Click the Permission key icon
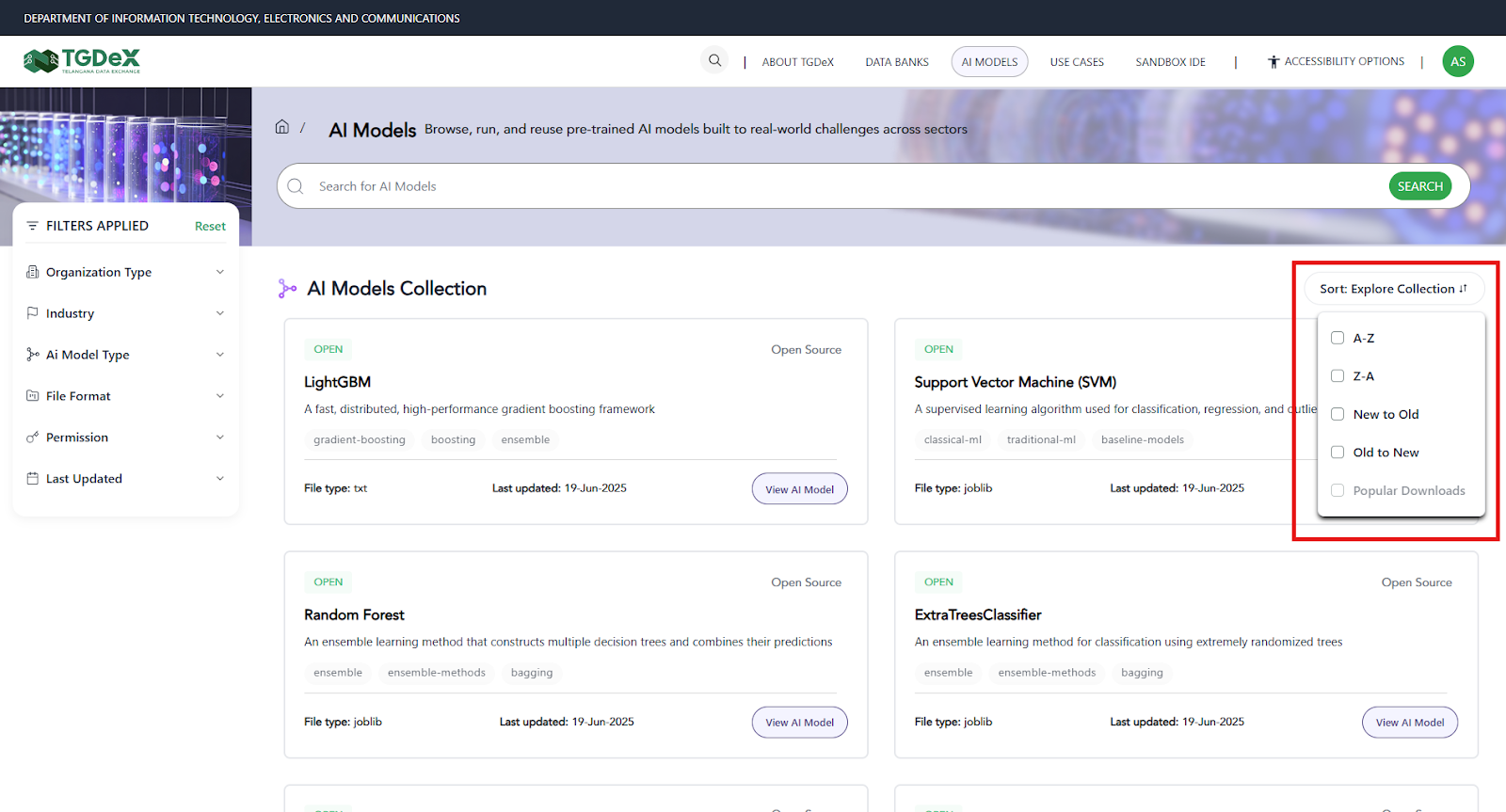This screenshot has width=1506, height=812. pos(33,438)
